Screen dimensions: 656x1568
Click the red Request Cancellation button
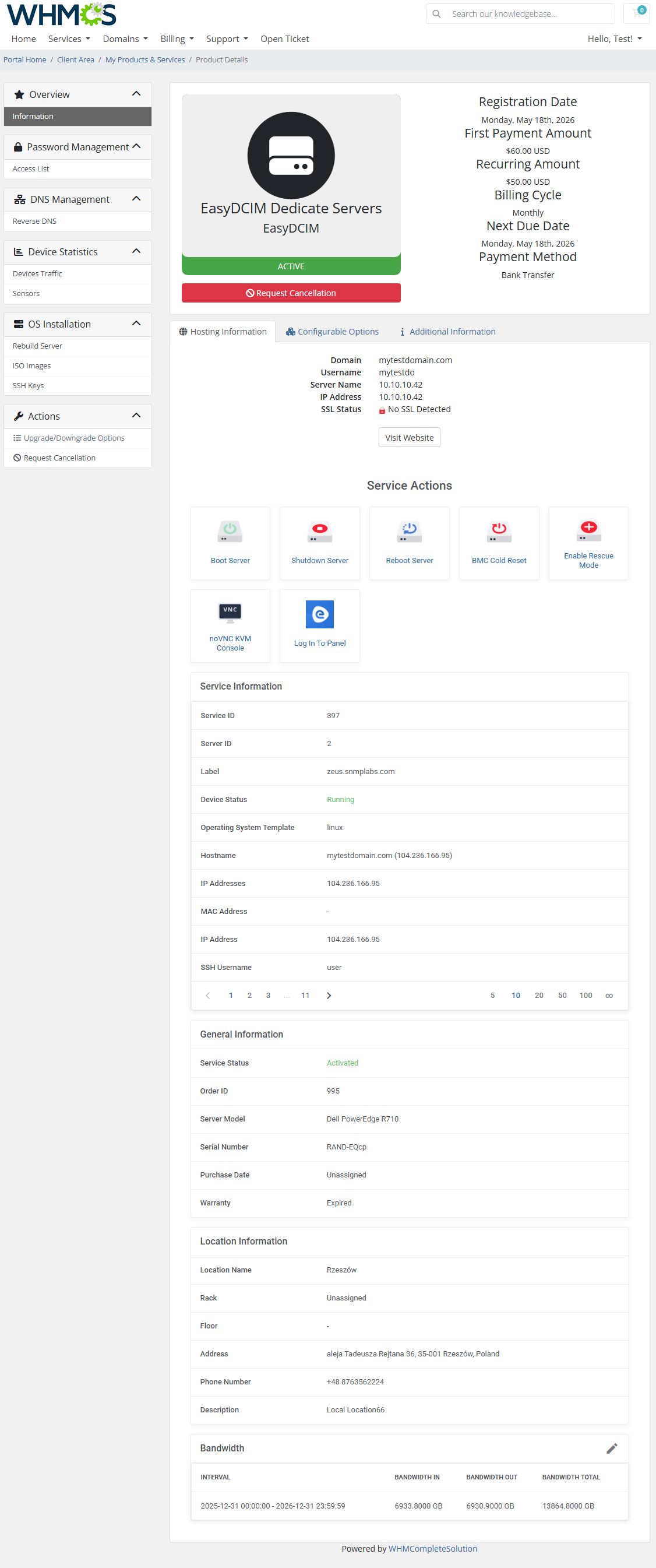[291, 293]
